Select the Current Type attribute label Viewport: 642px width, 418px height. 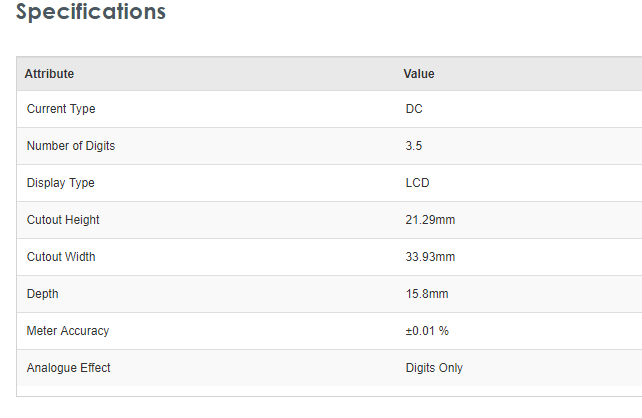coord(61,109)
